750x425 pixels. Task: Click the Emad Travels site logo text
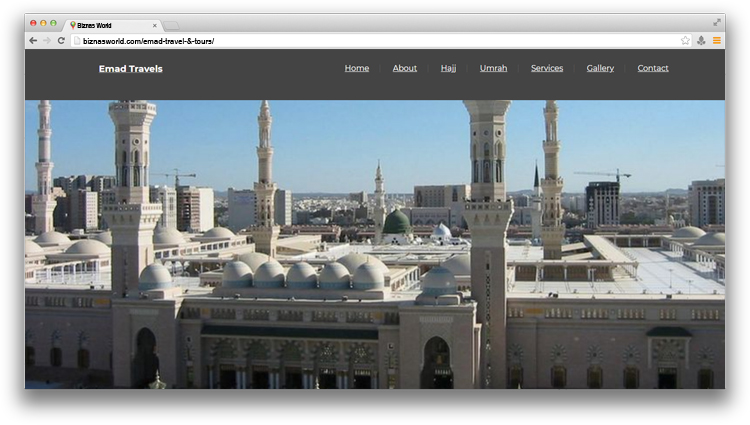[131, 69]
